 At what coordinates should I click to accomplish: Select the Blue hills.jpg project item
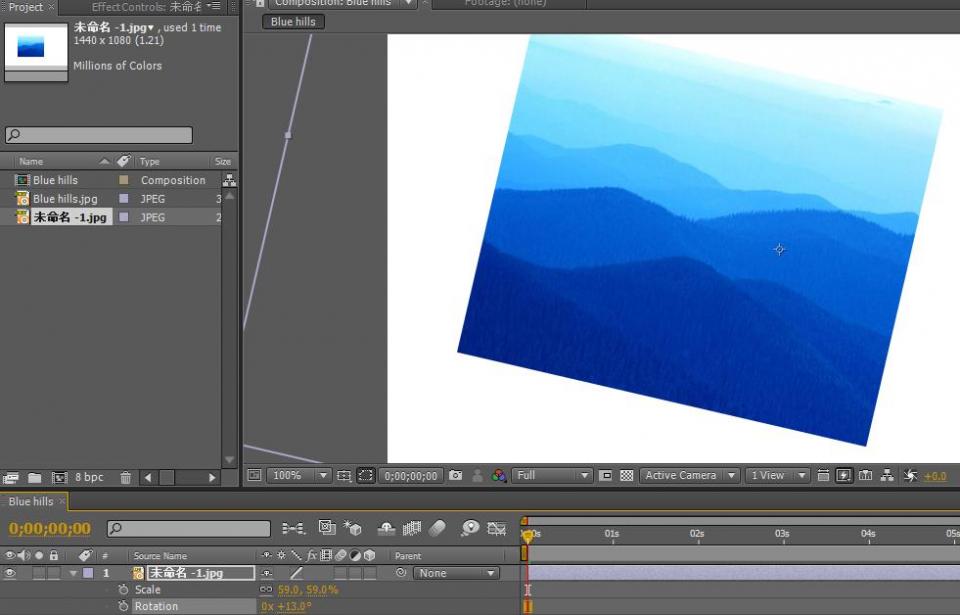65,199
